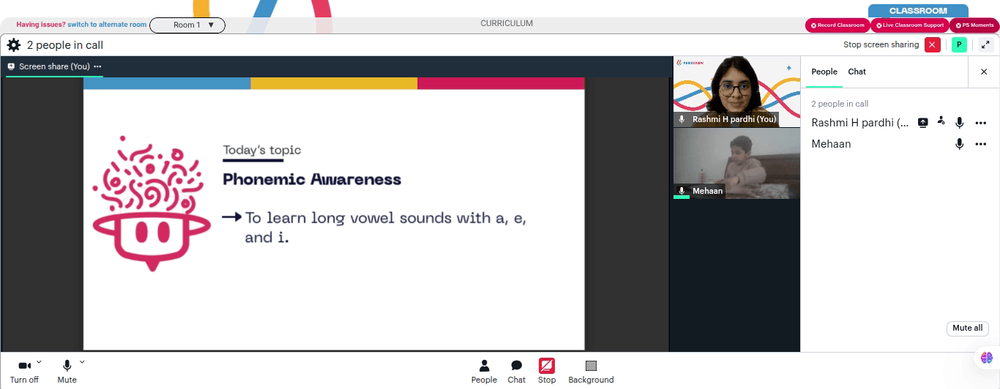Open microphone options chevron
Screen dimensions: 1000x389
coord(82,362)
